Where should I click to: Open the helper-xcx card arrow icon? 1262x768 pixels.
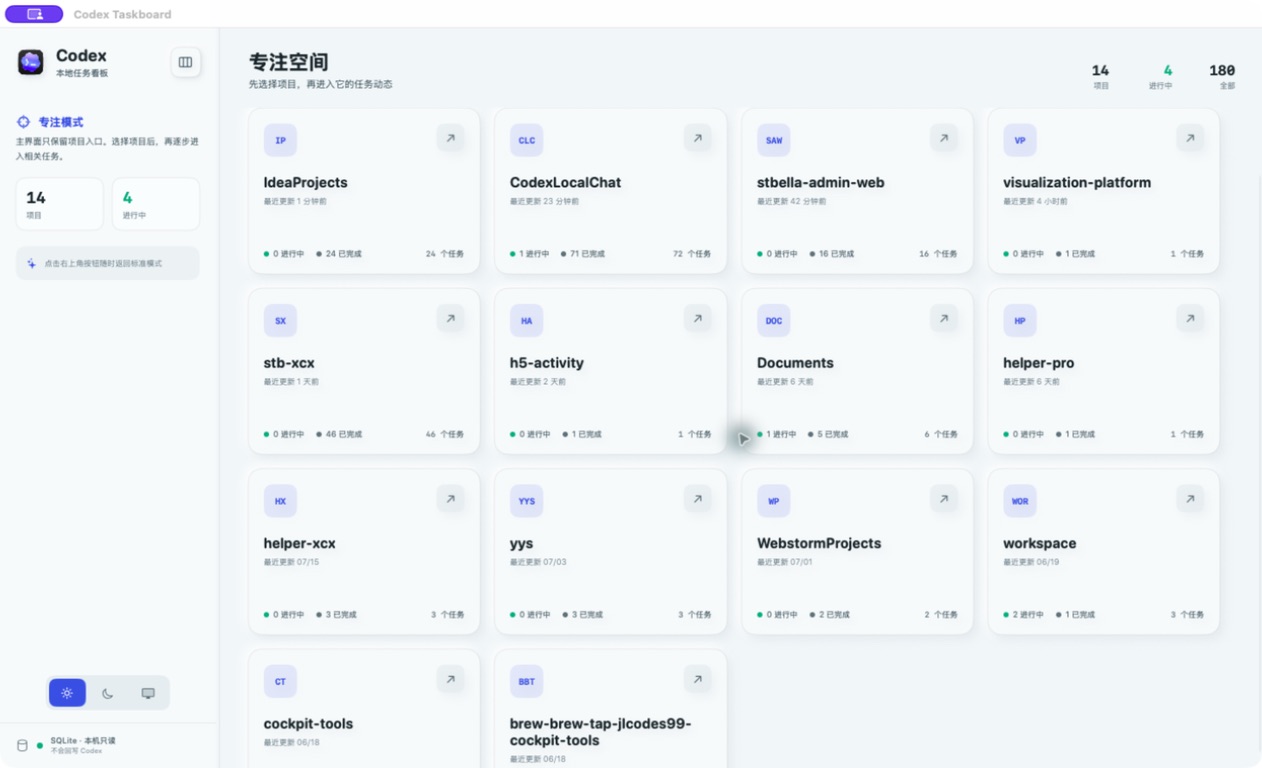click(x=451, y=499)
